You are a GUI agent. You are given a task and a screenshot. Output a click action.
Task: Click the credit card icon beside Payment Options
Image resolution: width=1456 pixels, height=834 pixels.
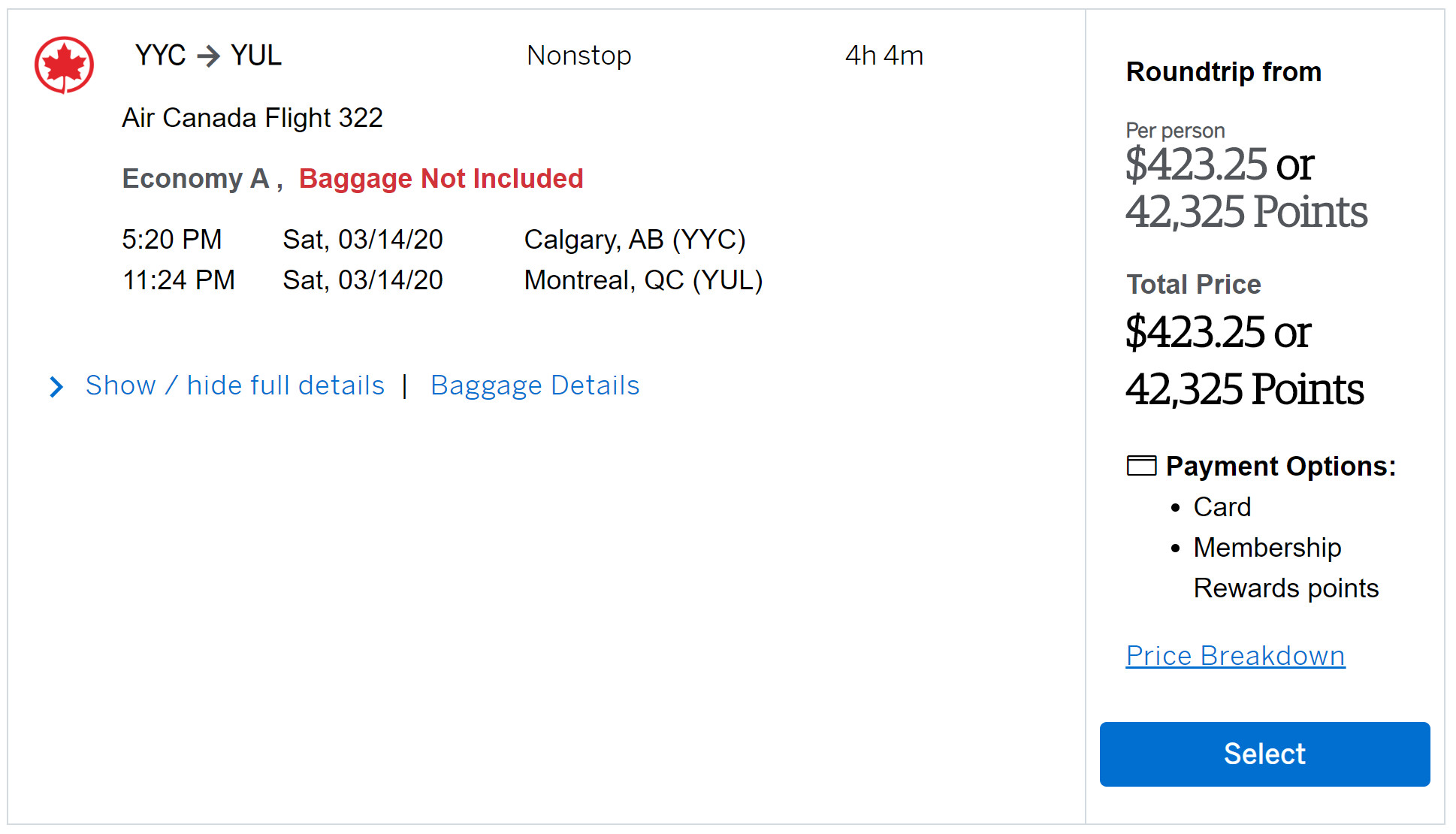pos(1141,466)
